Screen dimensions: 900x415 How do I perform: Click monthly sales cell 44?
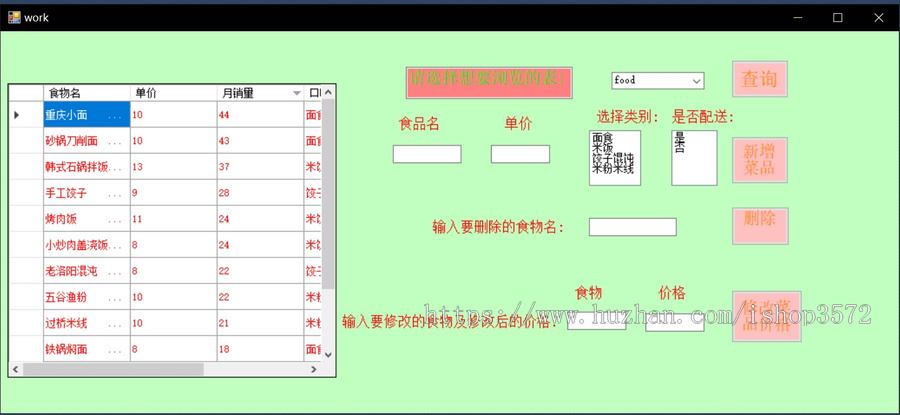[x=260, y=115]
